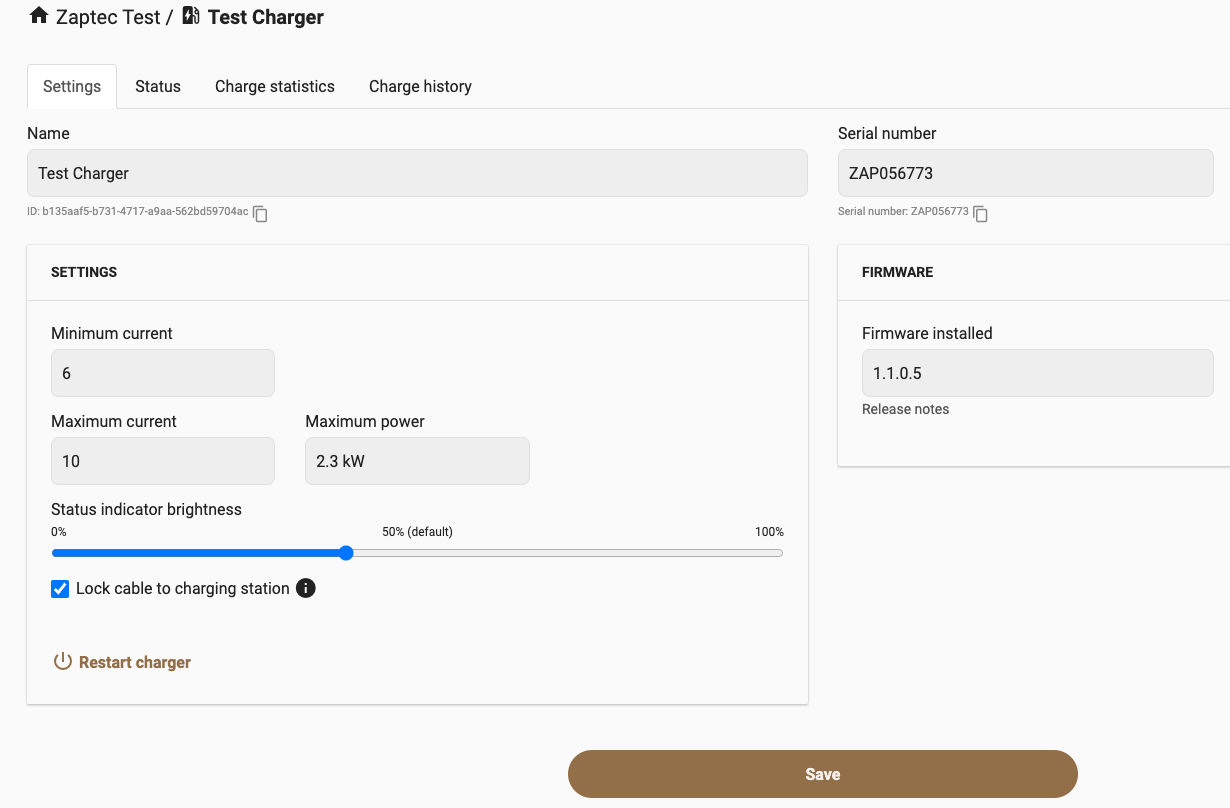Click Restart charger link text

[x=135, y=662]
